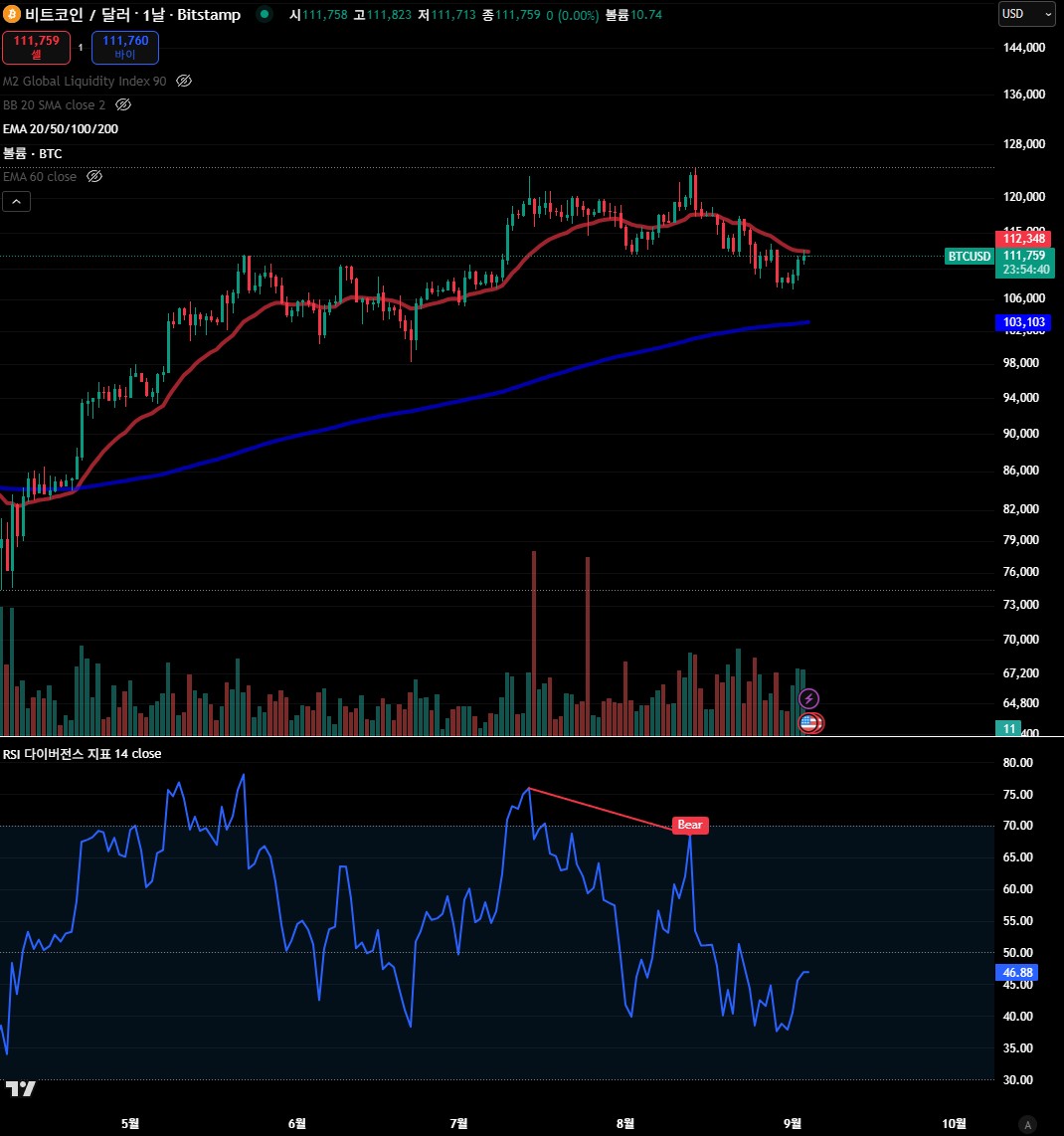Click the red Bear divergence label
The width and height of the screenshot is (1064, 1136).
(x=689, y=825)
